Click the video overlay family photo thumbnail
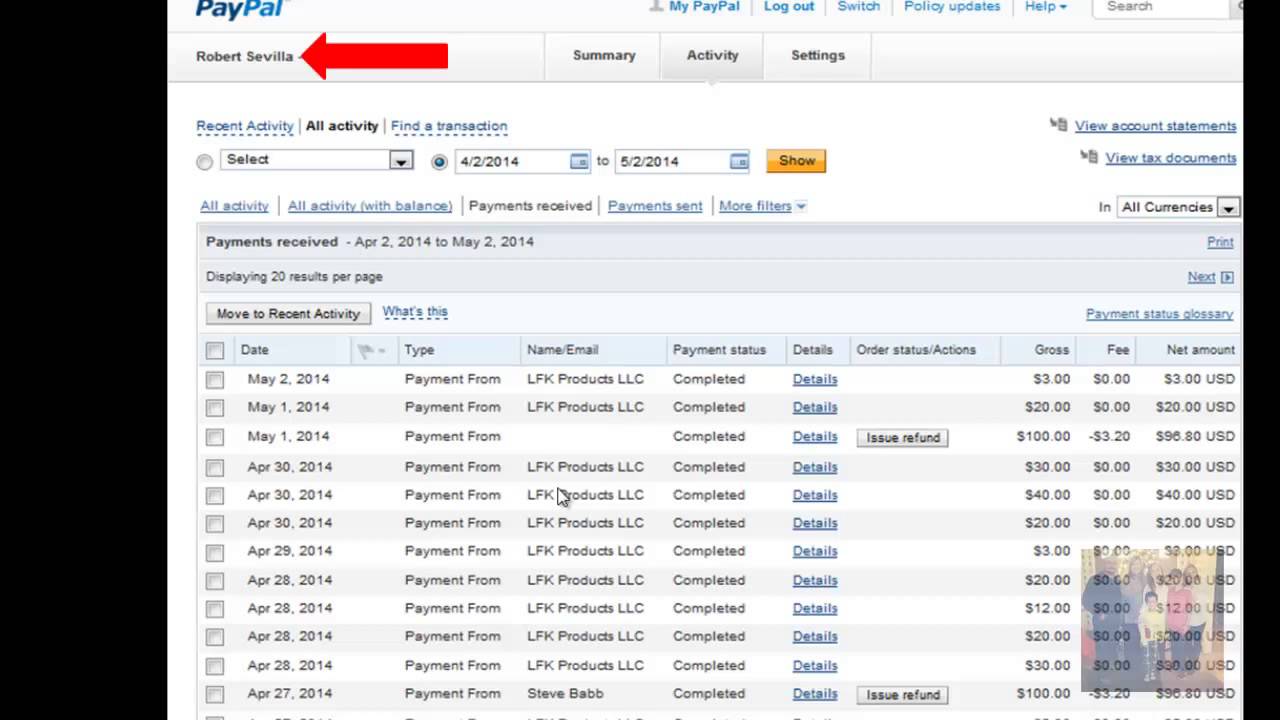This screenshot has width=1280, height=720. [x=1153, y=621]
